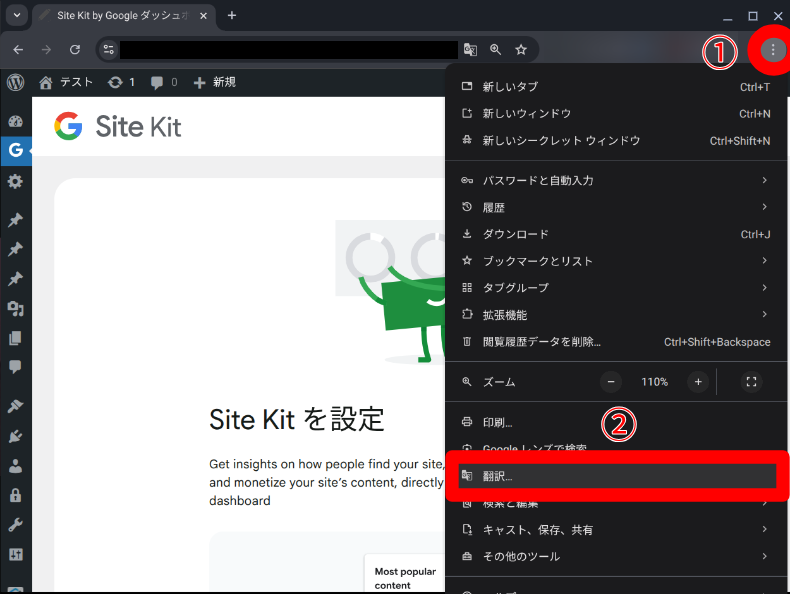Open the Chrome three-dot menu button
Viewport: 790px width, 594px height.
click(773, 49)
